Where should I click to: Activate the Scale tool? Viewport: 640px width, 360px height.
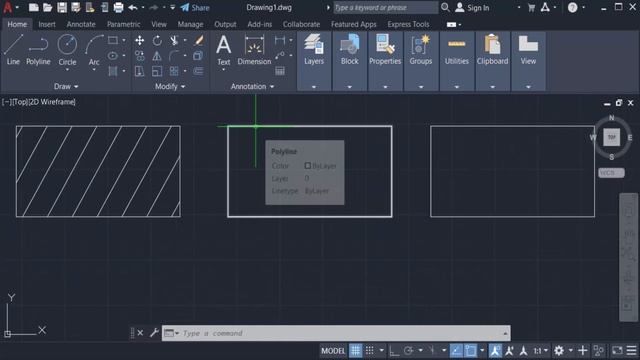(x=157, y=71)
